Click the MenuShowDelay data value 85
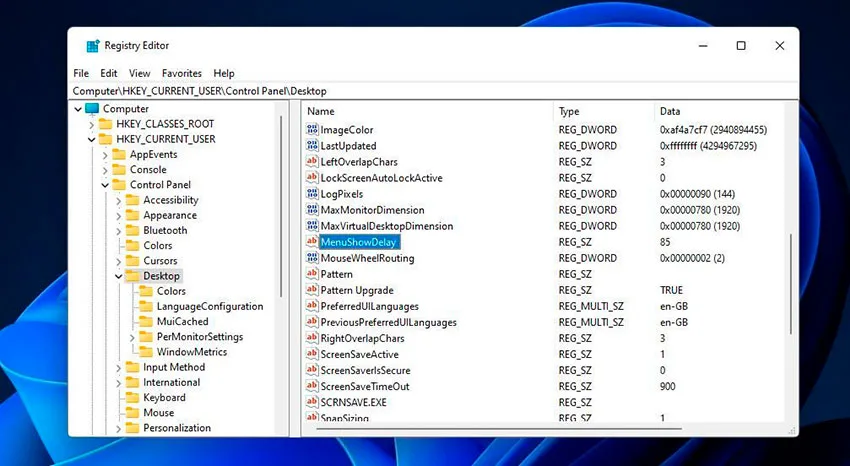 665,242
